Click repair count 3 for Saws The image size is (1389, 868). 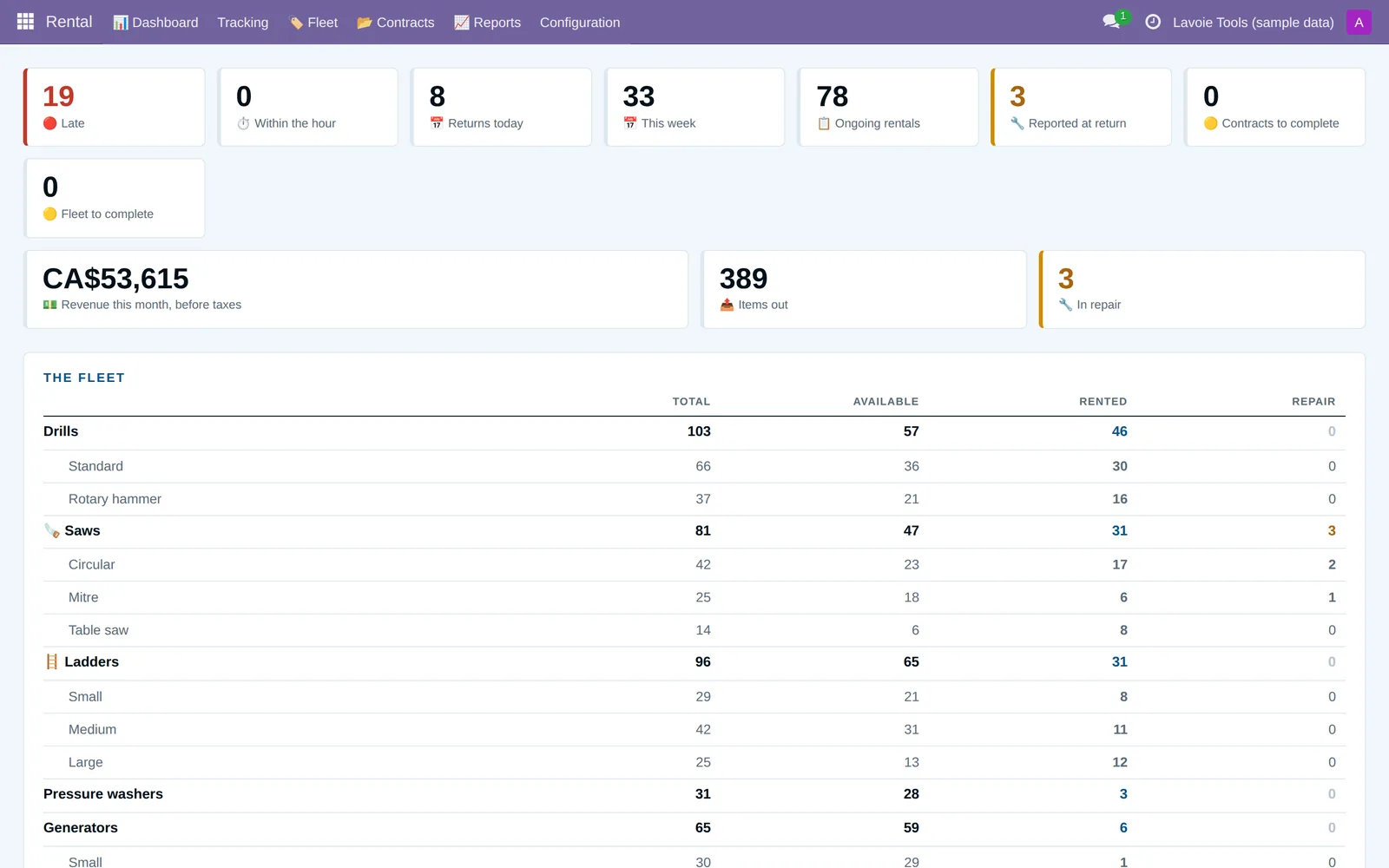point(1332,530)
